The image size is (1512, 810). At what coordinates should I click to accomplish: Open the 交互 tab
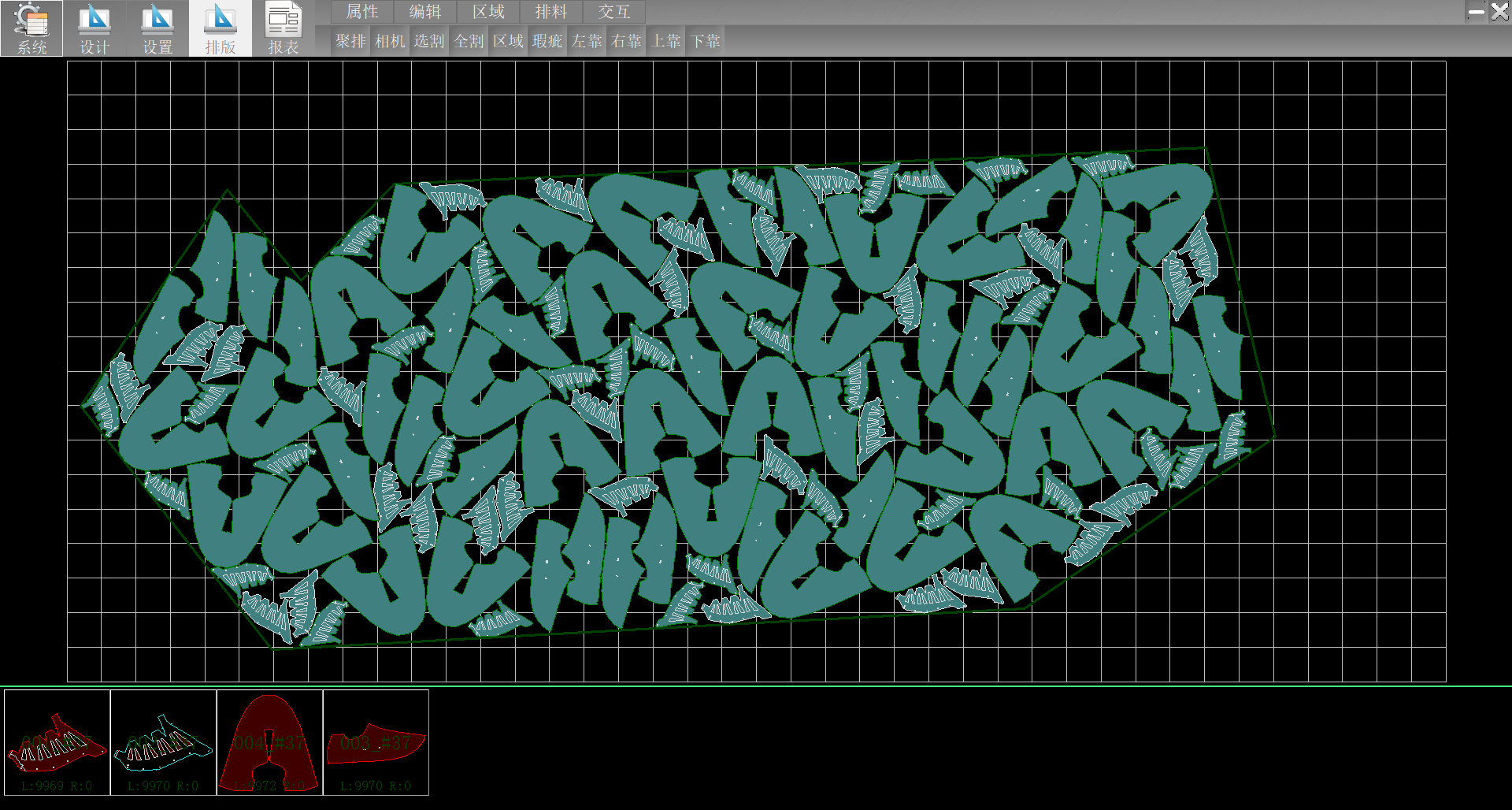(x=614, y=12)
